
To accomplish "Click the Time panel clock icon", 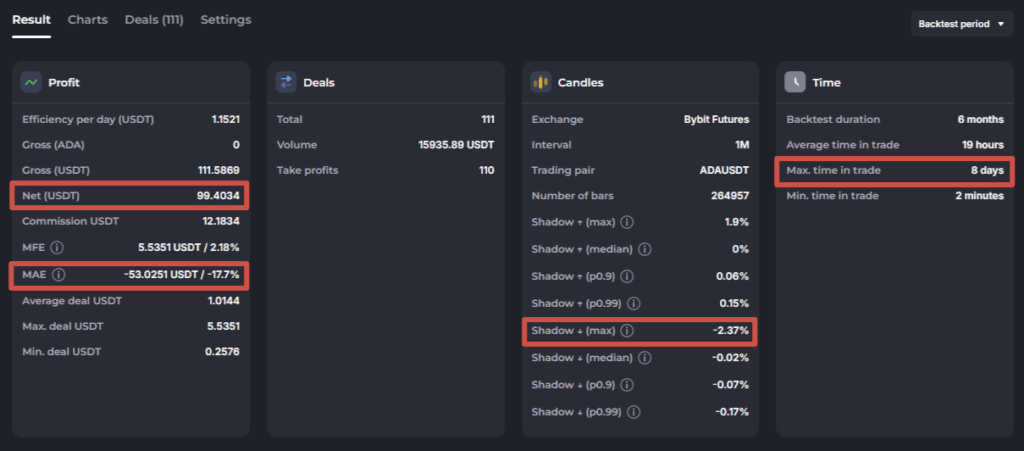I will (795, 82).
